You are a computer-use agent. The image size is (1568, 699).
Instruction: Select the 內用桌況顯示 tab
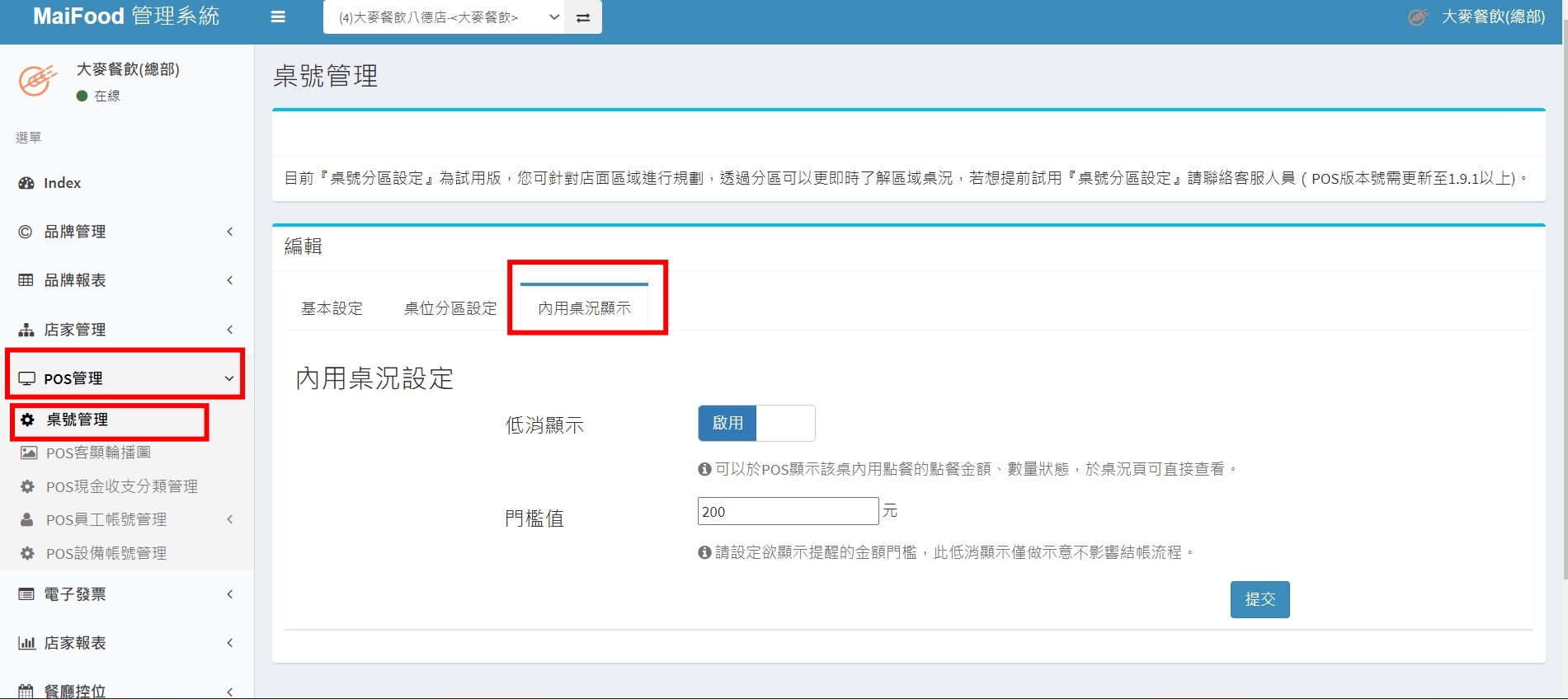[x=584, y=308]
